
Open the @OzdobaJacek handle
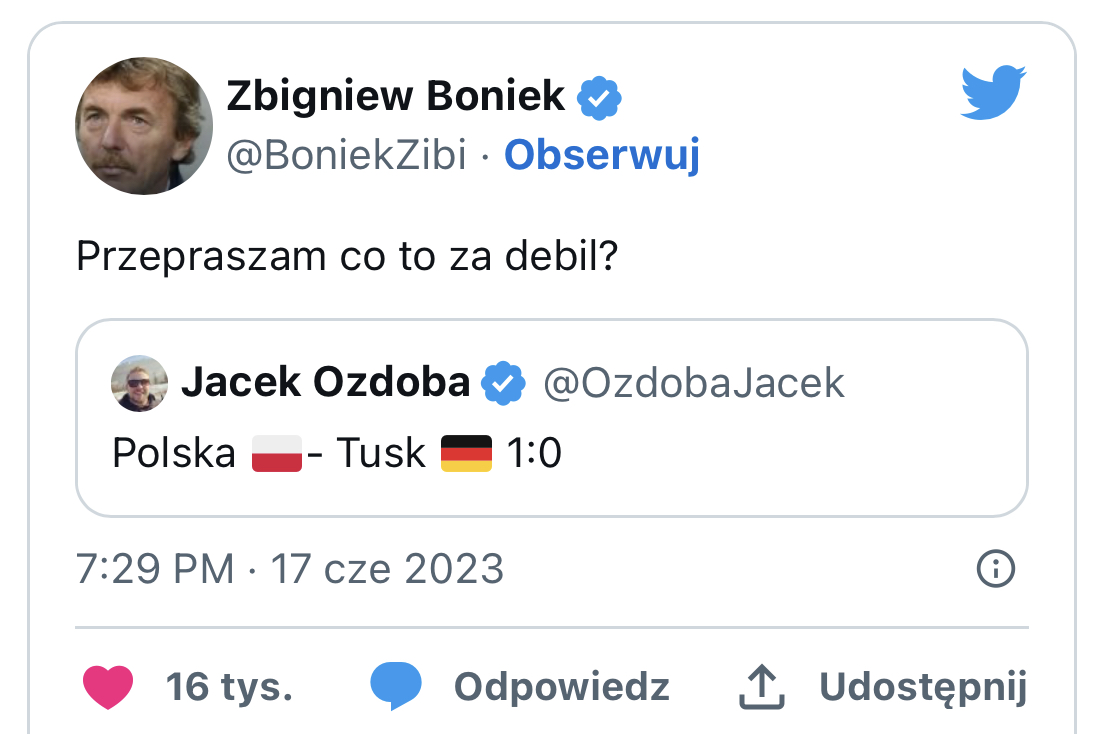point(693,383)
